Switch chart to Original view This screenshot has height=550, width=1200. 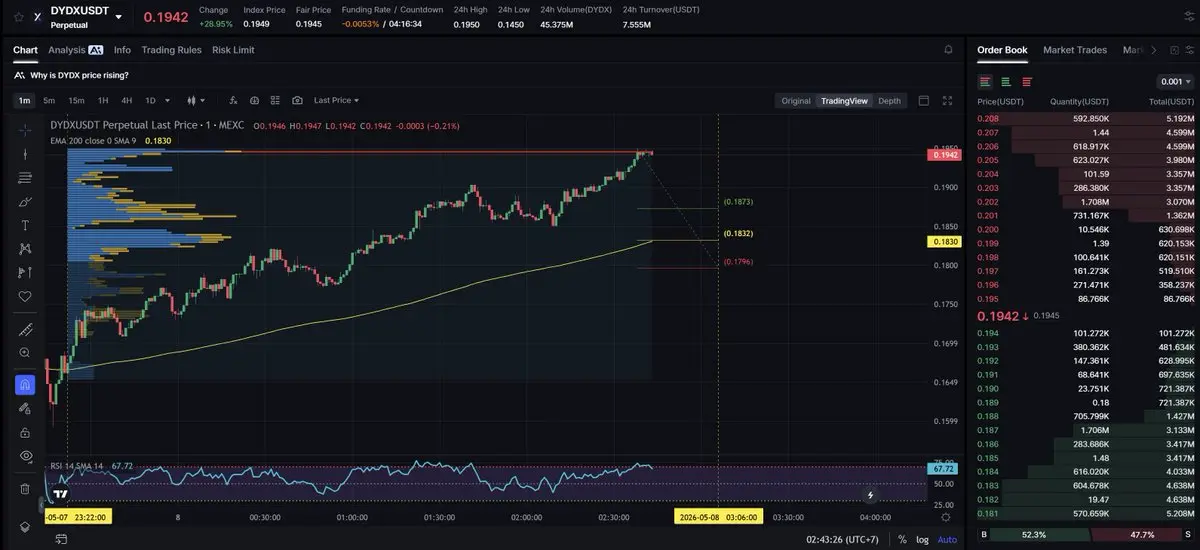coord(796,101)
